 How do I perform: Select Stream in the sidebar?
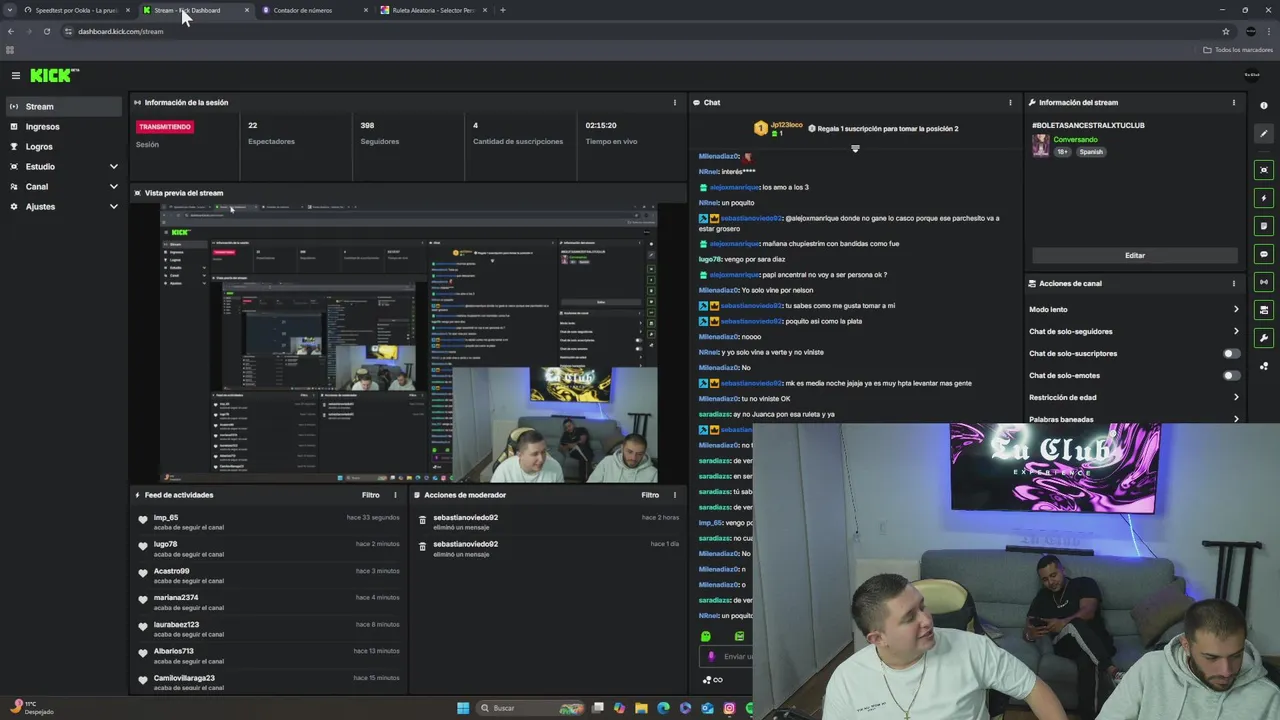pos(64,106)
